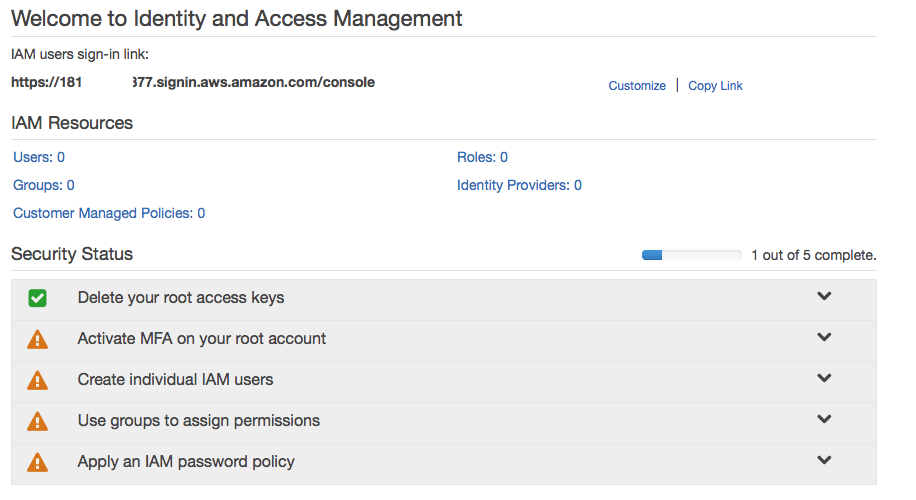916x500 pixels.
Task: Click the Security Status progress bar
Action: (692, 255)
